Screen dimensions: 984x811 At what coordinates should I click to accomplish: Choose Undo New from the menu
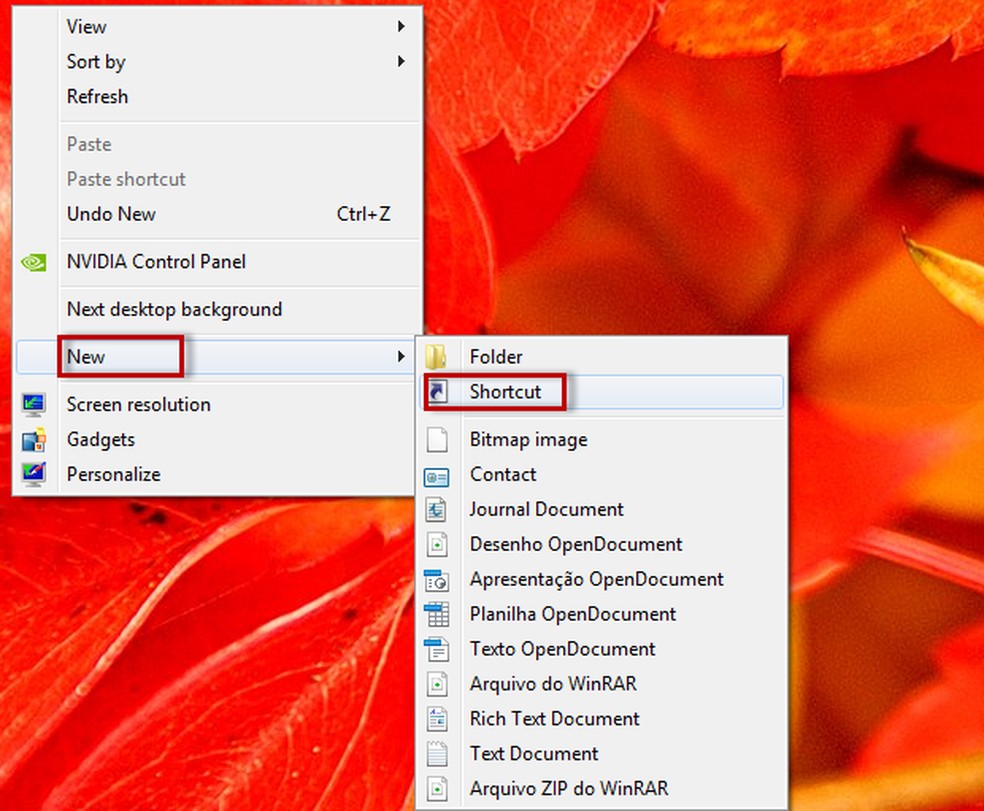point(217,214)
